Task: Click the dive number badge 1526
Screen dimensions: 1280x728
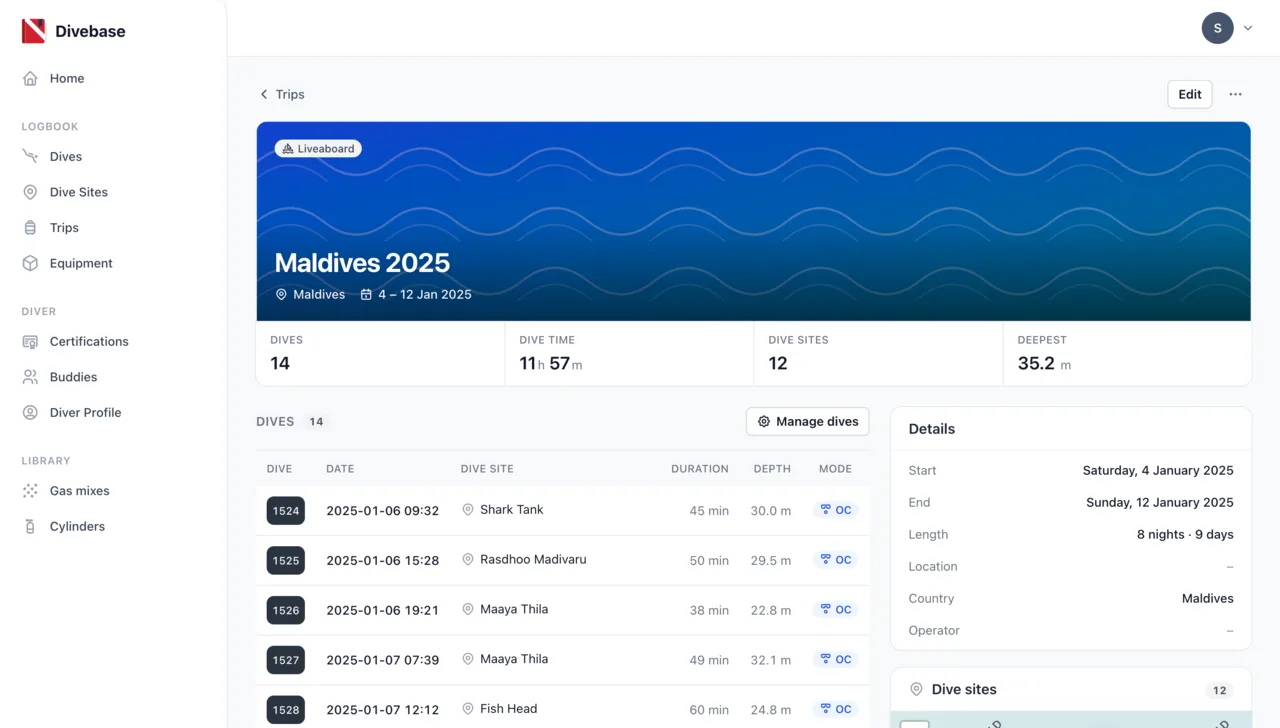Action: point(286,610)
